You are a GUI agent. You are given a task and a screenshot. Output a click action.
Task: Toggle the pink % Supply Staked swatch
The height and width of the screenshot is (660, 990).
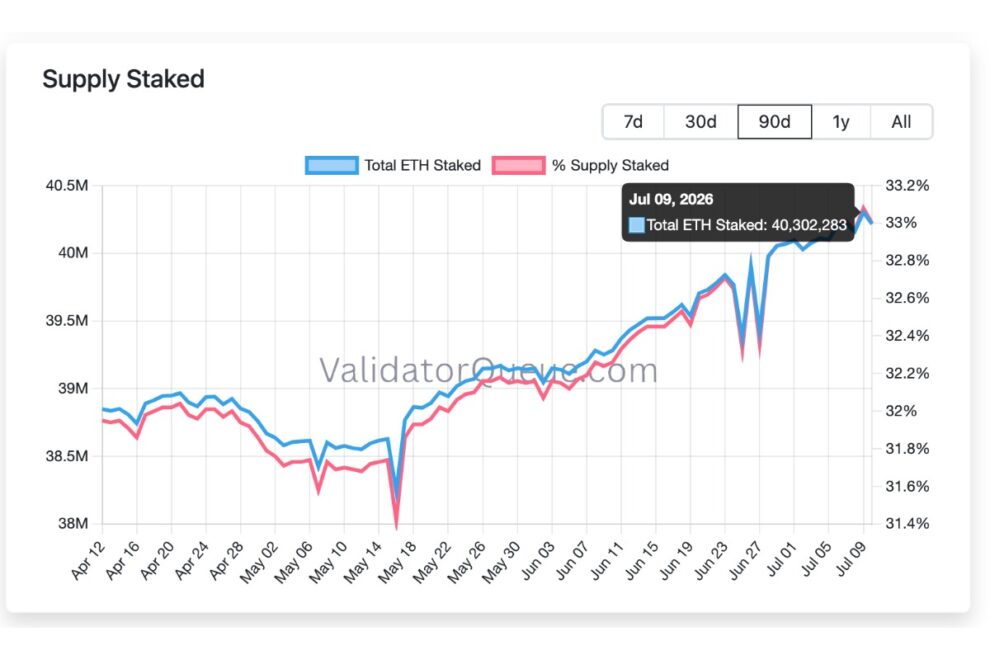click(518, 165)
